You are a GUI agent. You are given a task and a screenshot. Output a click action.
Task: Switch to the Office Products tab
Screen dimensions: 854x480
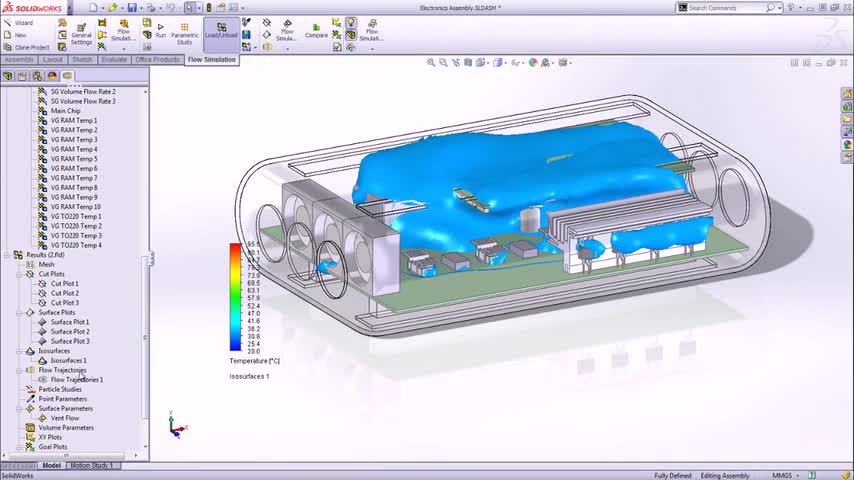coord(157,59)
